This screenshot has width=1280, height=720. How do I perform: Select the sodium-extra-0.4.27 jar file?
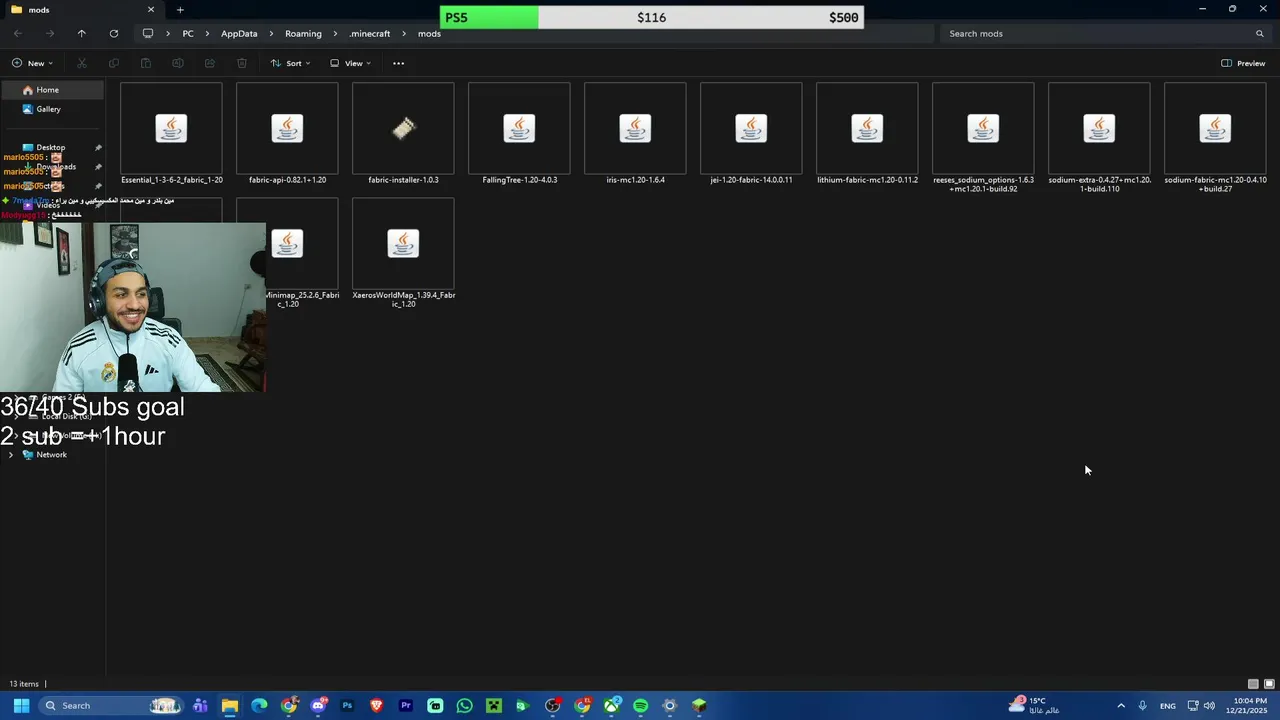(x=1099, y=138)
